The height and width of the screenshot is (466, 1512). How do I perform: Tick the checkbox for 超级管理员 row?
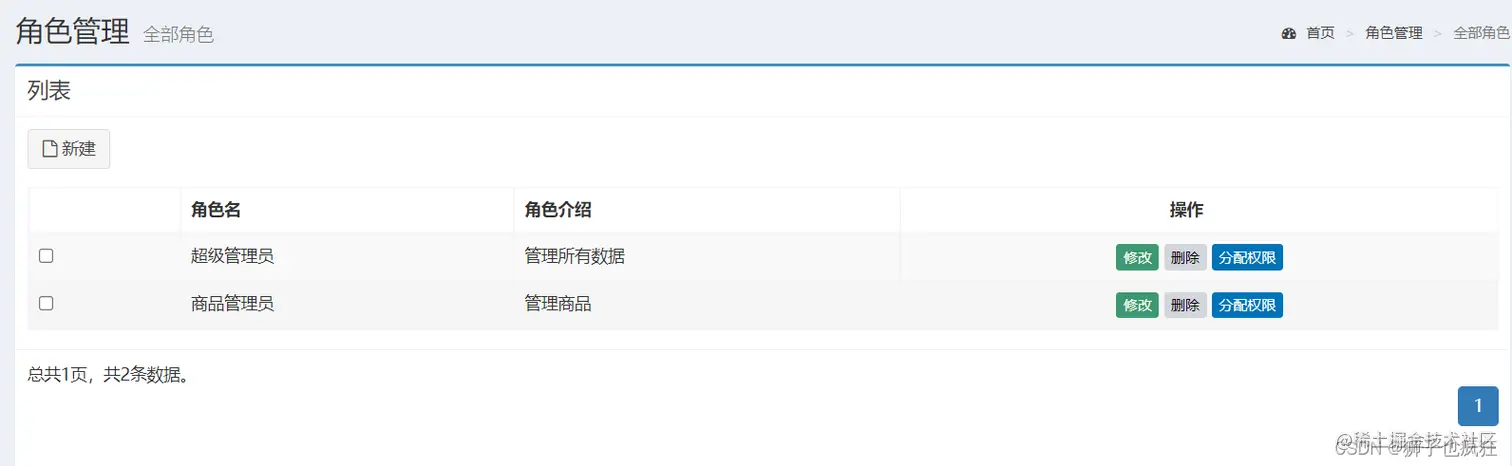pos(46,256)
